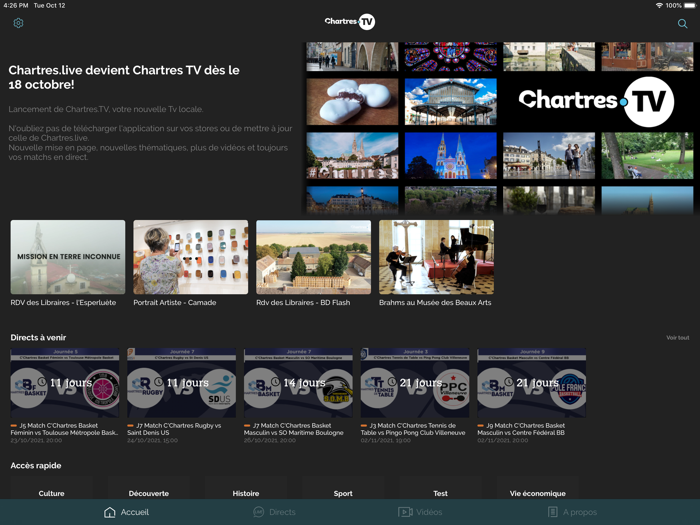Open Brahms au Musée thumbnail
The image size is (700, 525).
[x=437, y=257]
